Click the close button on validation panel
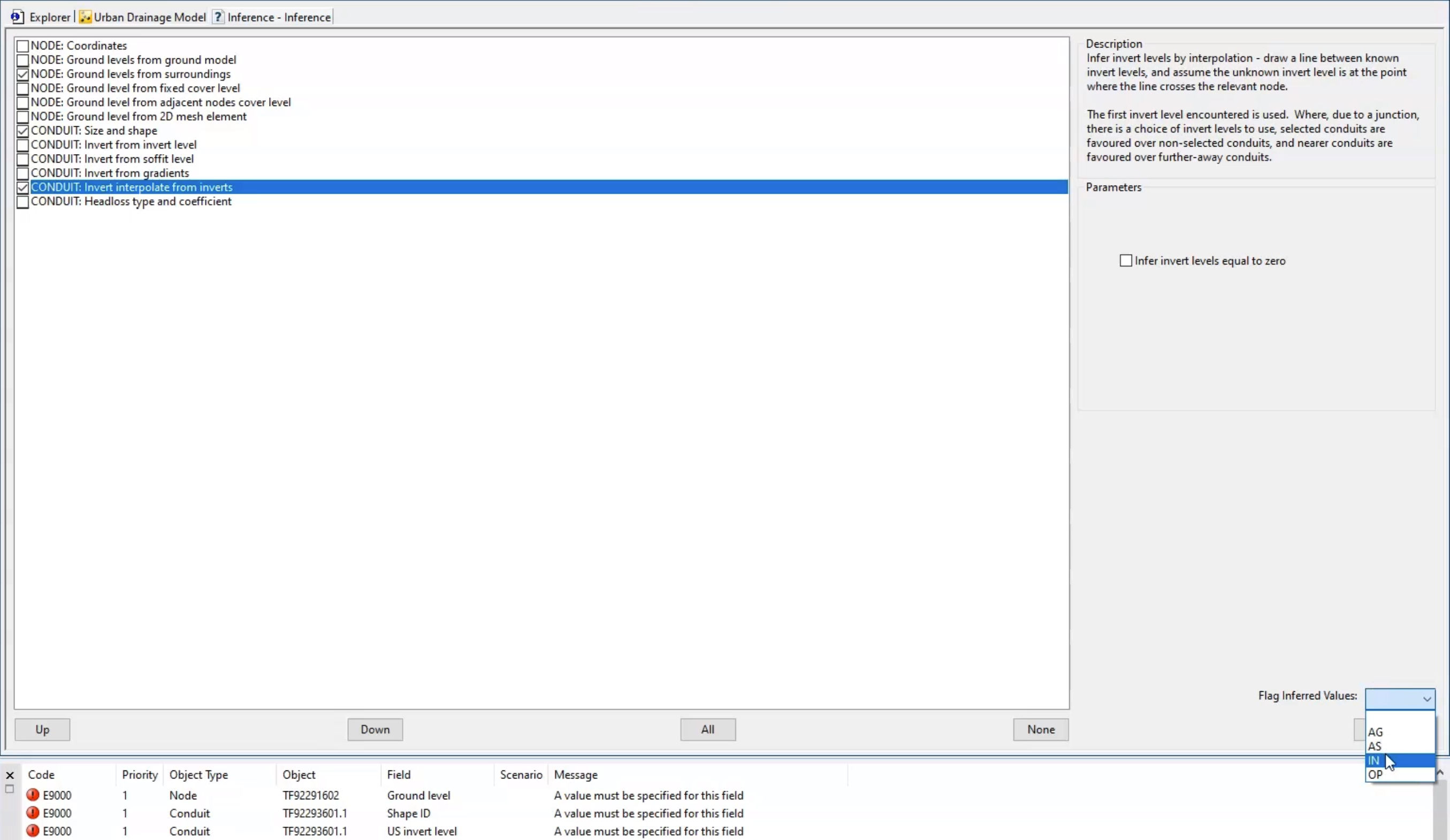The image size is (1450, 840). tap(10, 774)
